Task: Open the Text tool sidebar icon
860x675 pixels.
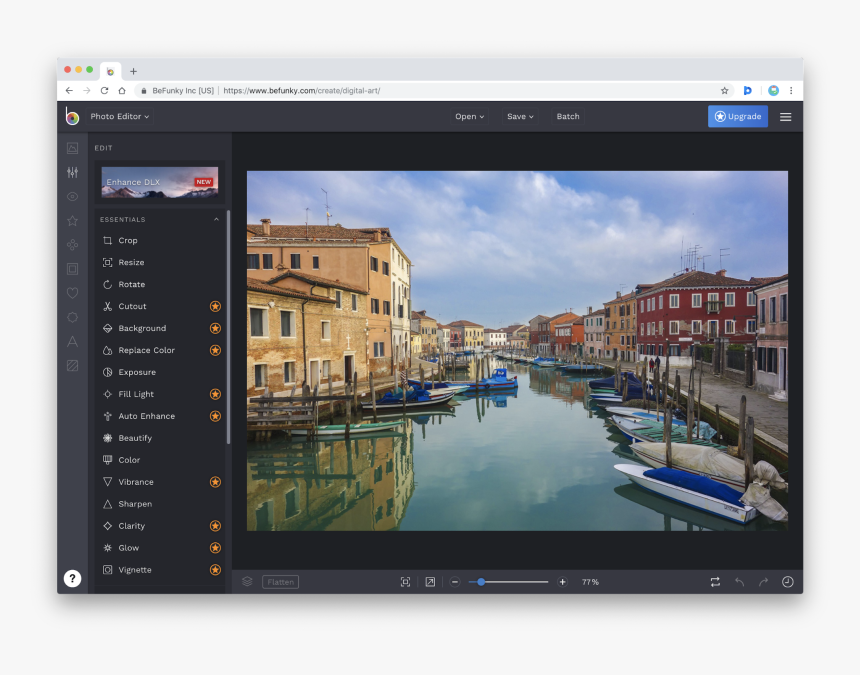Action: [72, 342]
